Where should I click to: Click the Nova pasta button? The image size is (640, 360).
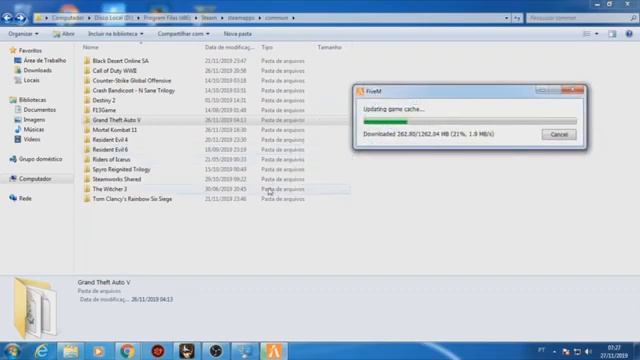(x=238, y=34)
